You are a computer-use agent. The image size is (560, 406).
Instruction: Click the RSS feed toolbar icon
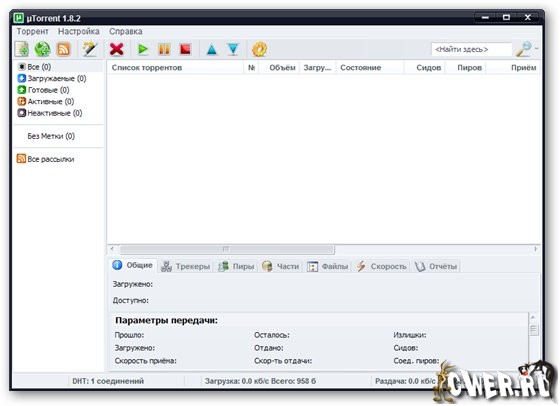(64, 49)
